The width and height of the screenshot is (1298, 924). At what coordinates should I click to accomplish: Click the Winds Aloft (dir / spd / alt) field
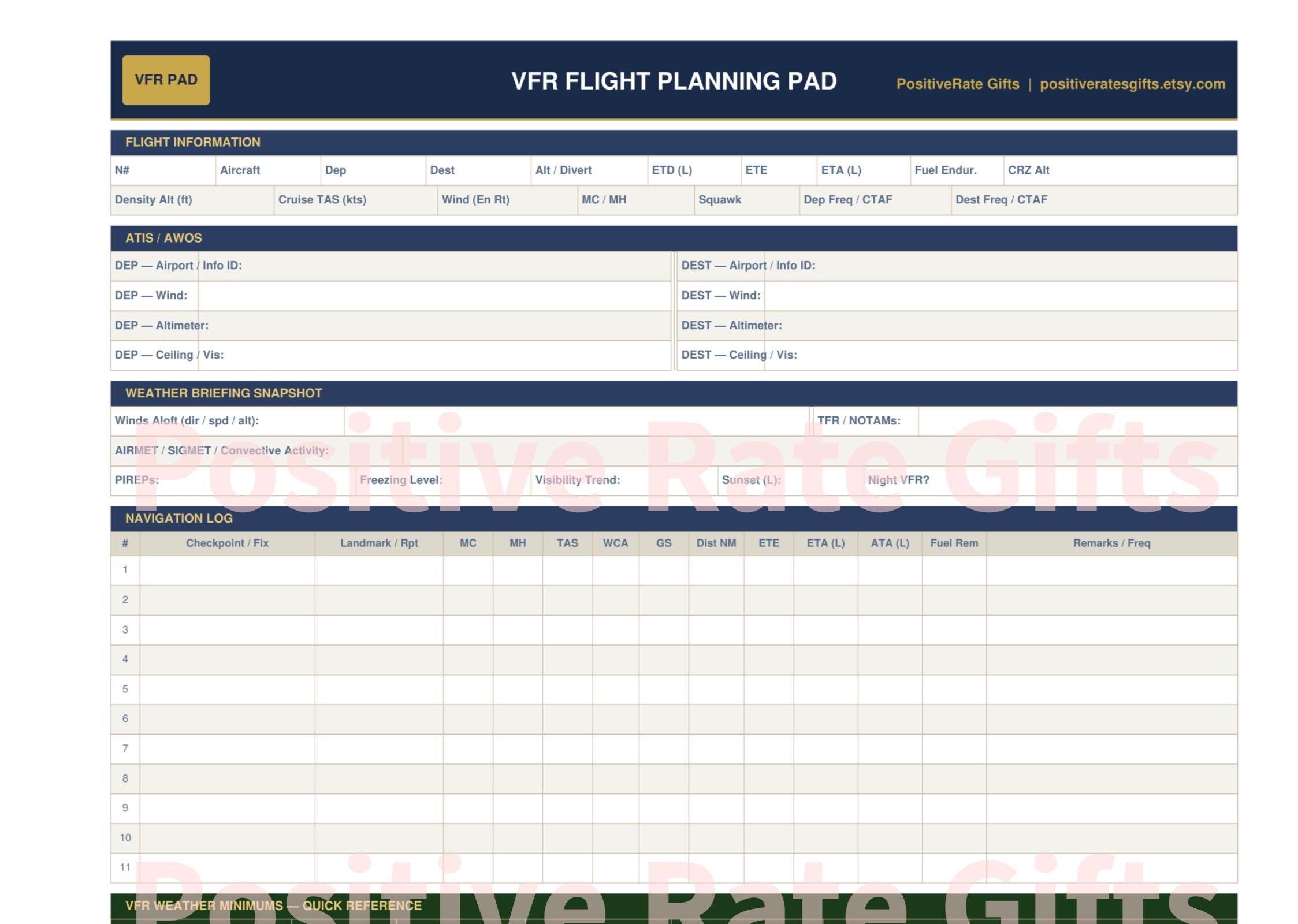(460, 421)
